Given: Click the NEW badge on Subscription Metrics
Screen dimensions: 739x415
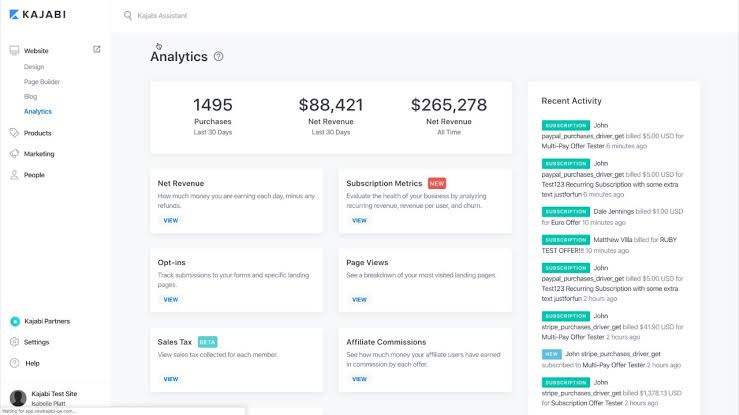Looking at the screenshot, I should pos(437,183).
